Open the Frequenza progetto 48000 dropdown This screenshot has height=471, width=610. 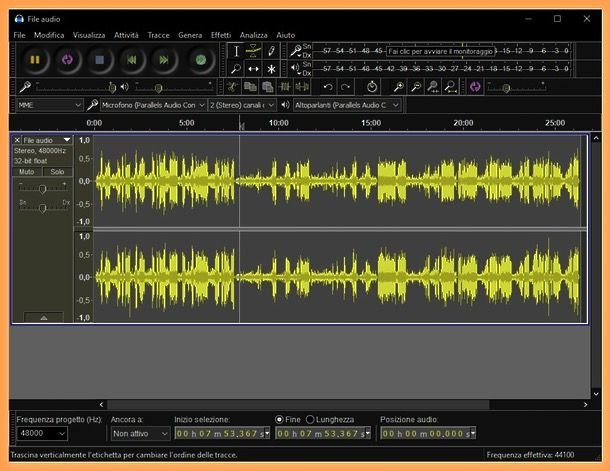click(42, 433)
